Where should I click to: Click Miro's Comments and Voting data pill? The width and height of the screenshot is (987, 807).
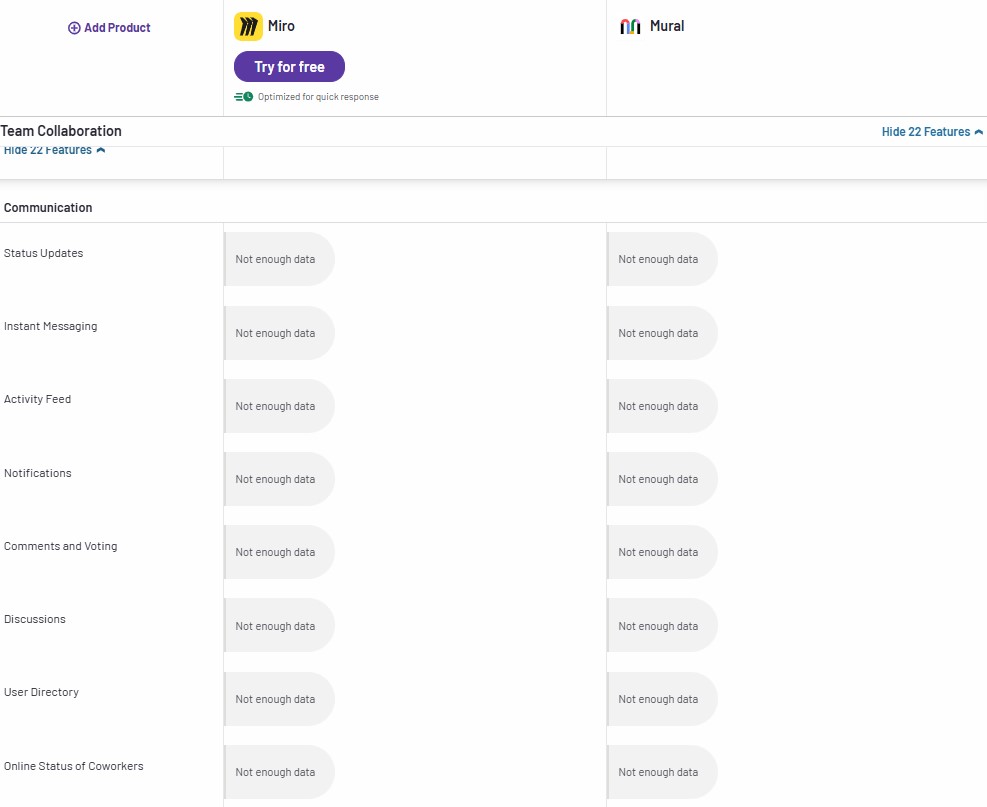(279, 552)
